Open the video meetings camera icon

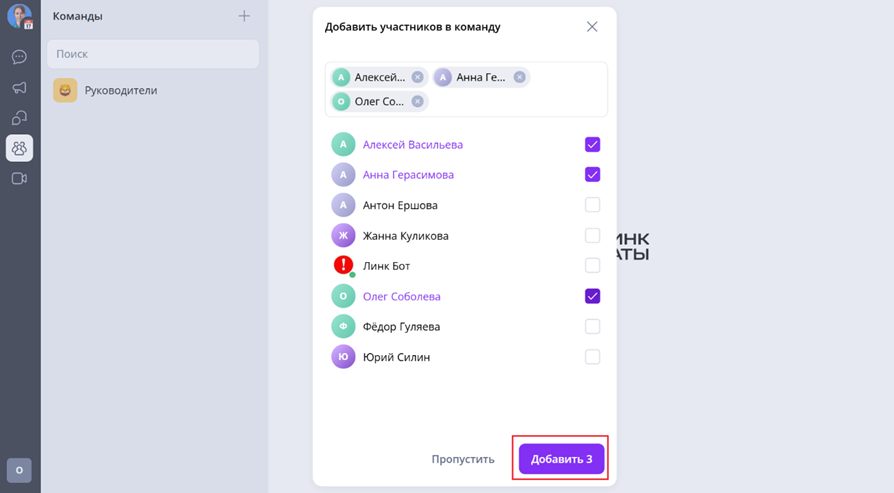[19, 178]
